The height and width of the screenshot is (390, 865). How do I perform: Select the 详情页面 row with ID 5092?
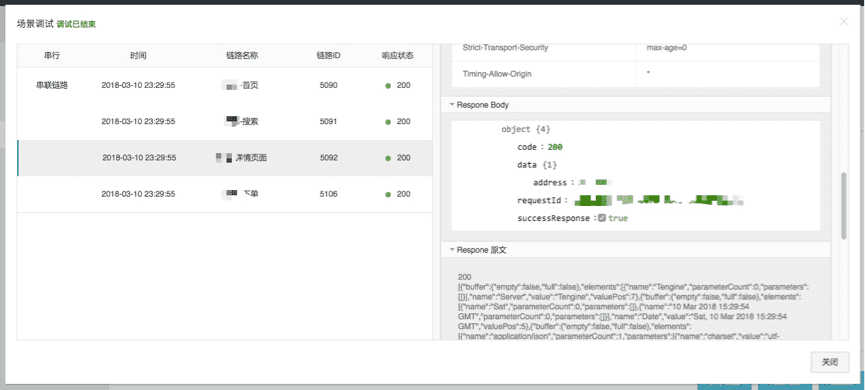click(x=225, y=158)
